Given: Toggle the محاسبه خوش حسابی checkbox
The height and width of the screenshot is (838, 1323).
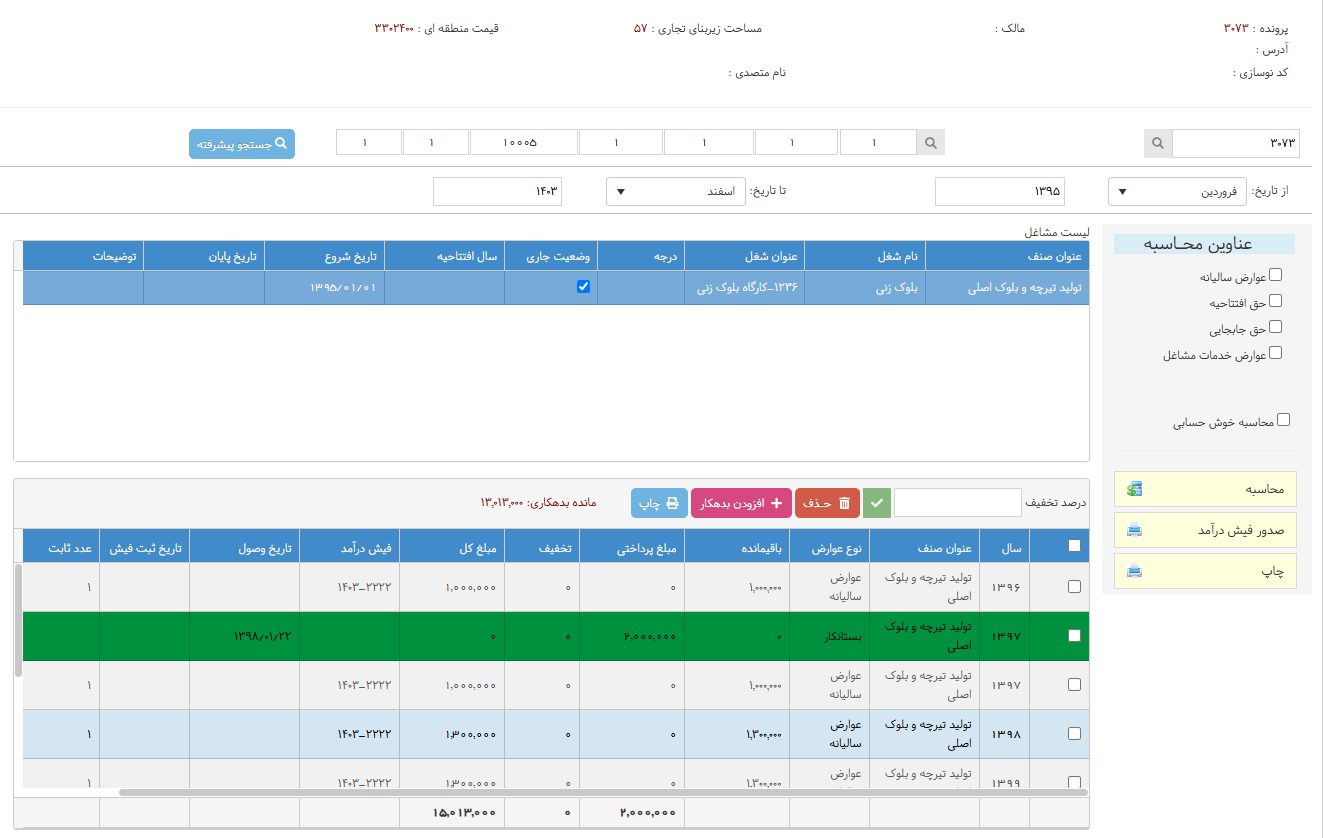Looking at the screenshot, I should coord(1284,420).
